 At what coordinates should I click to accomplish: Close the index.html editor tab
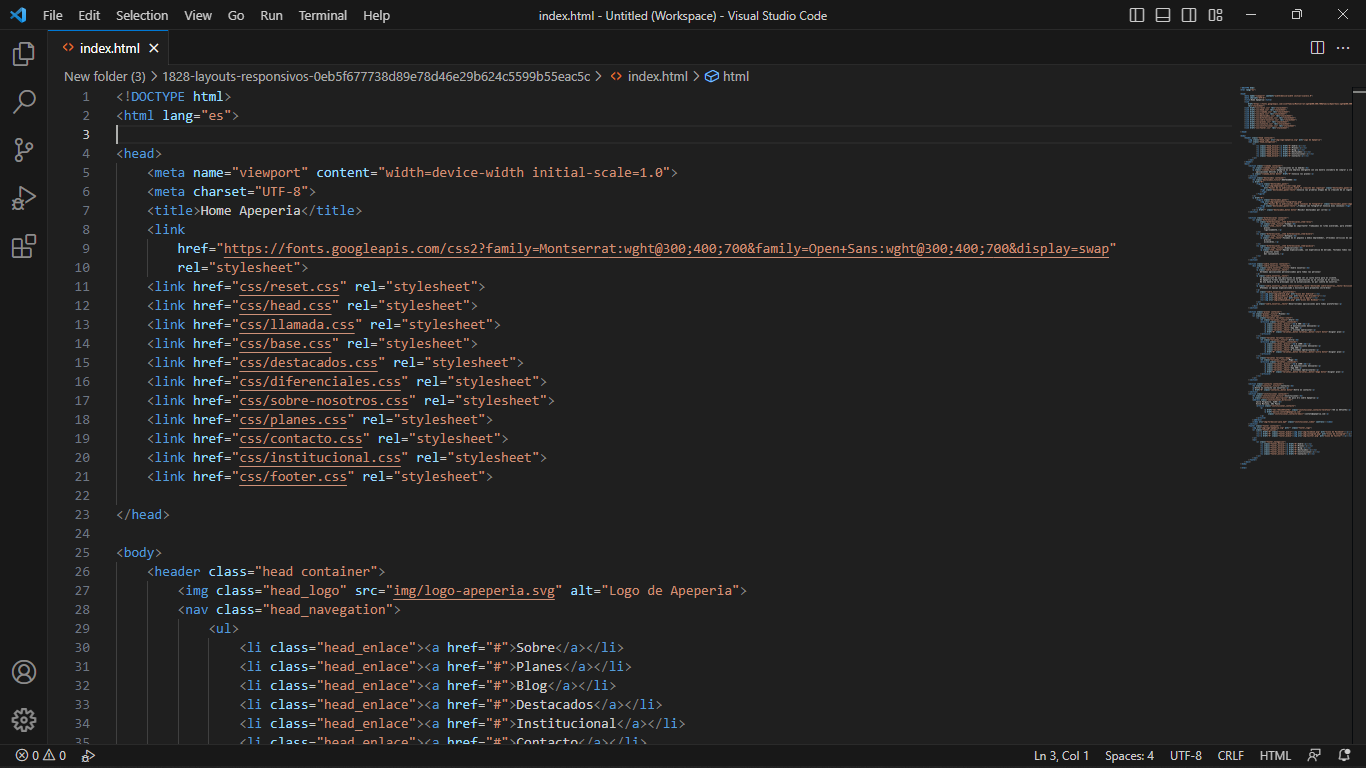(154, 48)
